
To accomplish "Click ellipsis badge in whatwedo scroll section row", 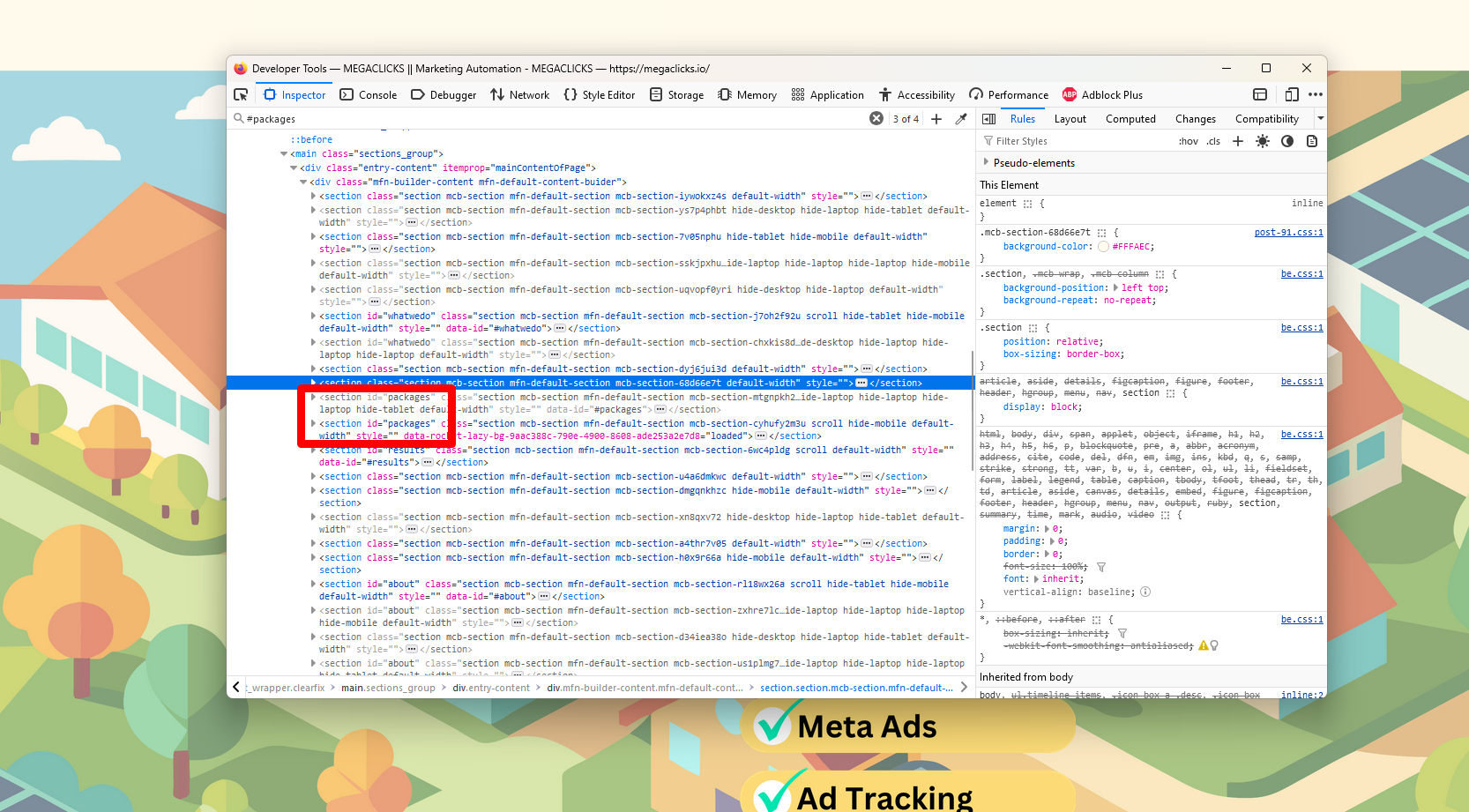I will 560,328.
